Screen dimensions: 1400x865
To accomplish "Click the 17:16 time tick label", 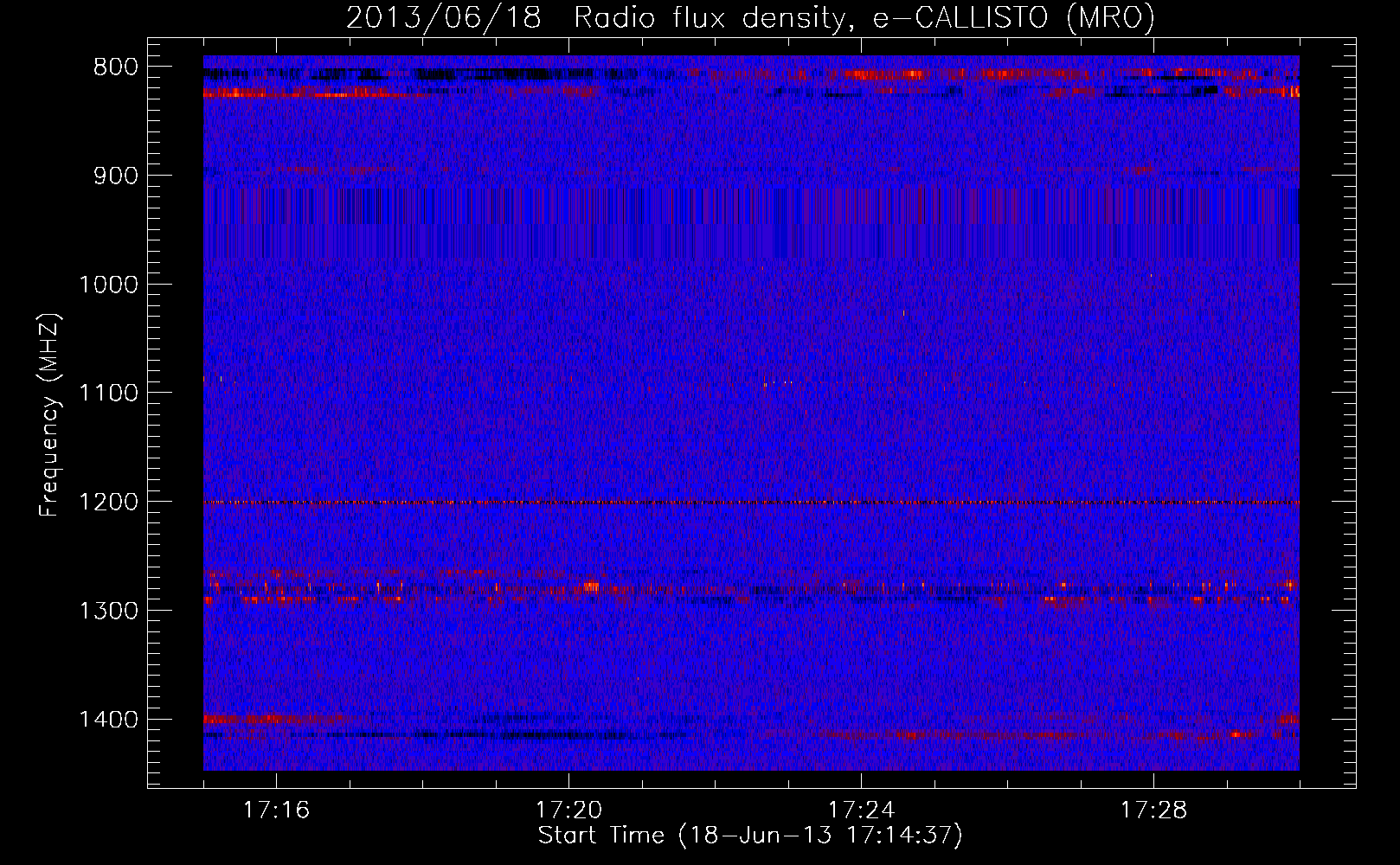I will pyautogui.click(x=276, y=811).
